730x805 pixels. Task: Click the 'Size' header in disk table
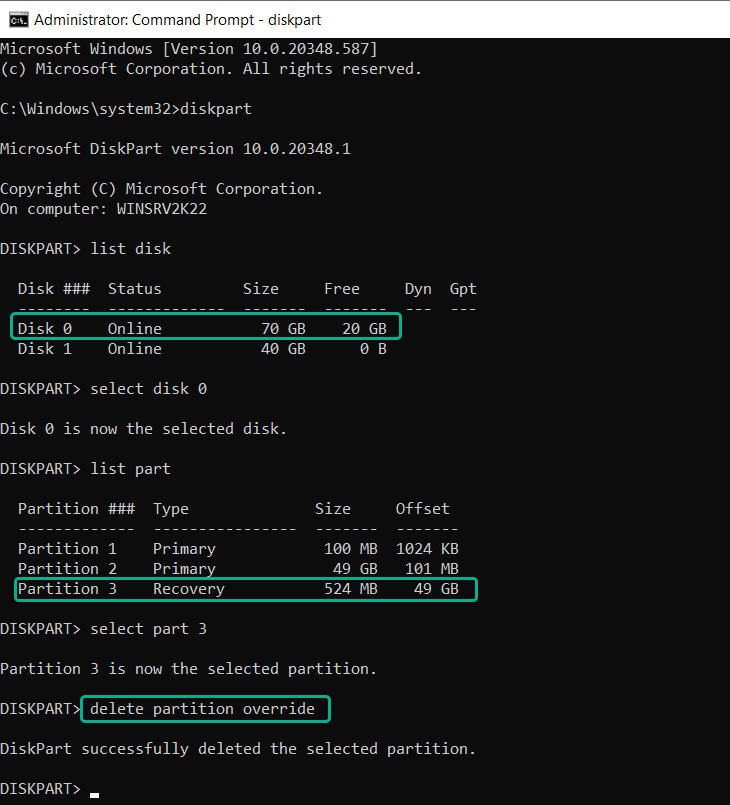(x=261, y=289)
